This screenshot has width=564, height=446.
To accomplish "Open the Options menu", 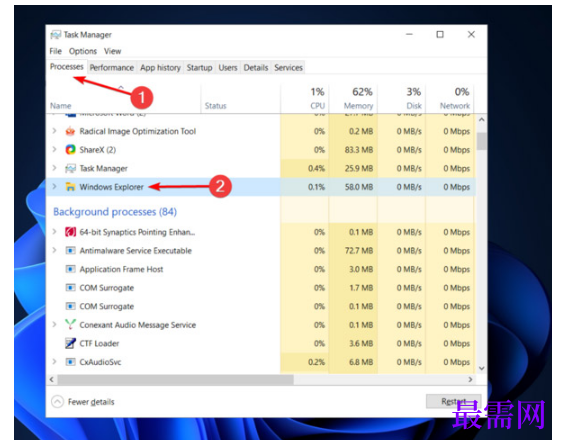I will coord(83,51).
